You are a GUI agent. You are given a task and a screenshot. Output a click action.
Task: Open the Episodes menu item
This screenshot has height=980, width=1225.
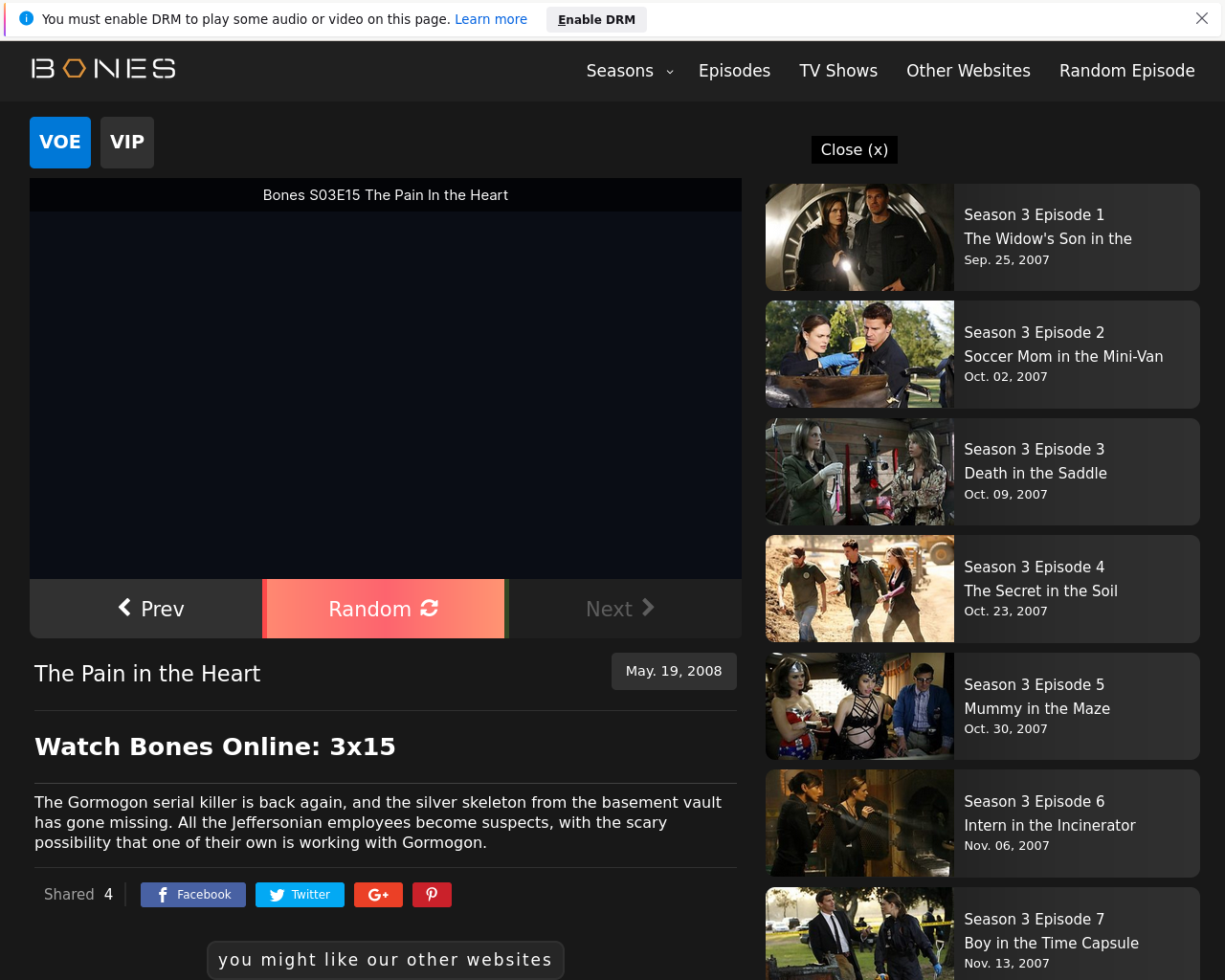734,71
